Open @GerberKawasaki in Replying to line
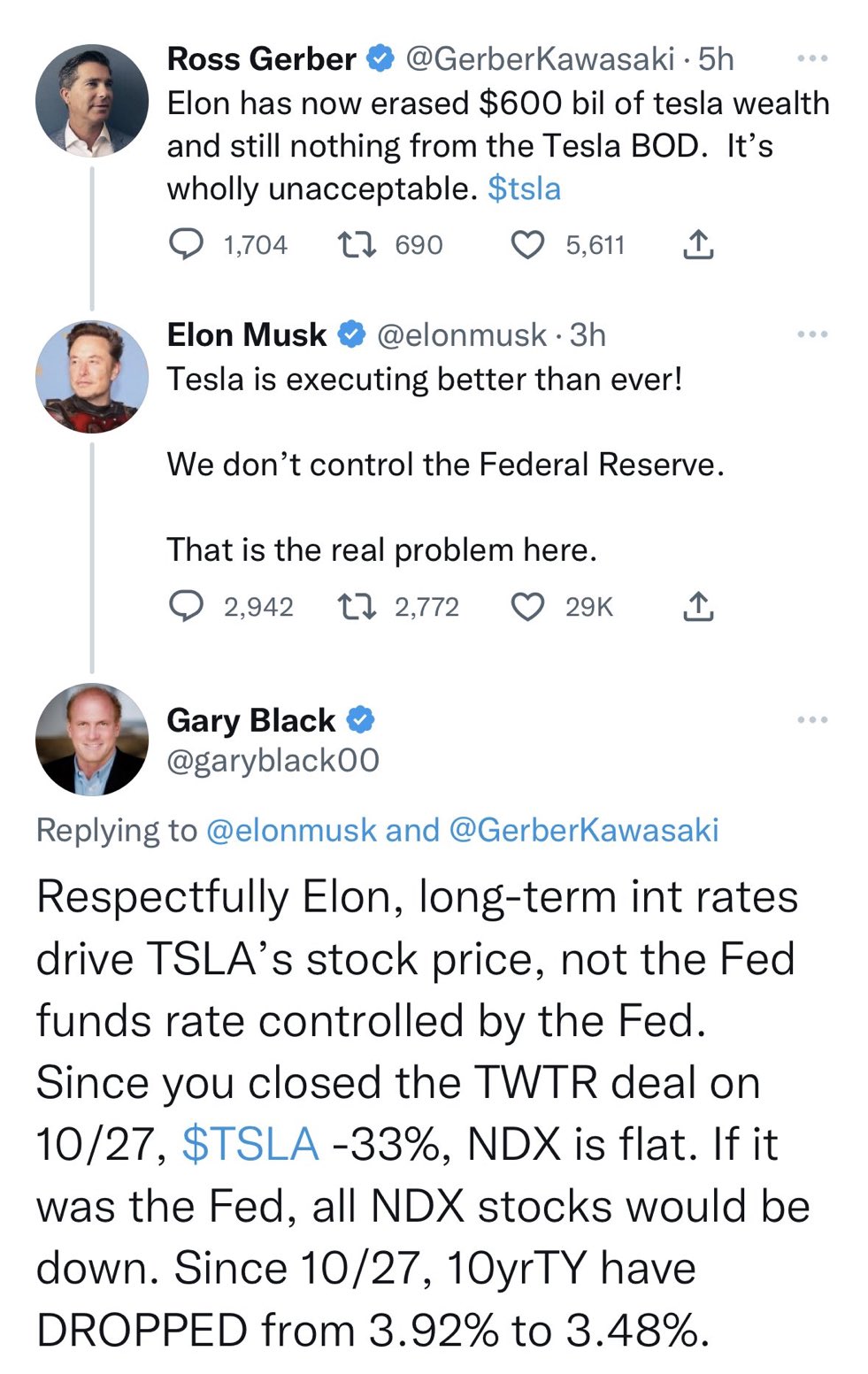The image size is (868, 1374). click(584, 830)
